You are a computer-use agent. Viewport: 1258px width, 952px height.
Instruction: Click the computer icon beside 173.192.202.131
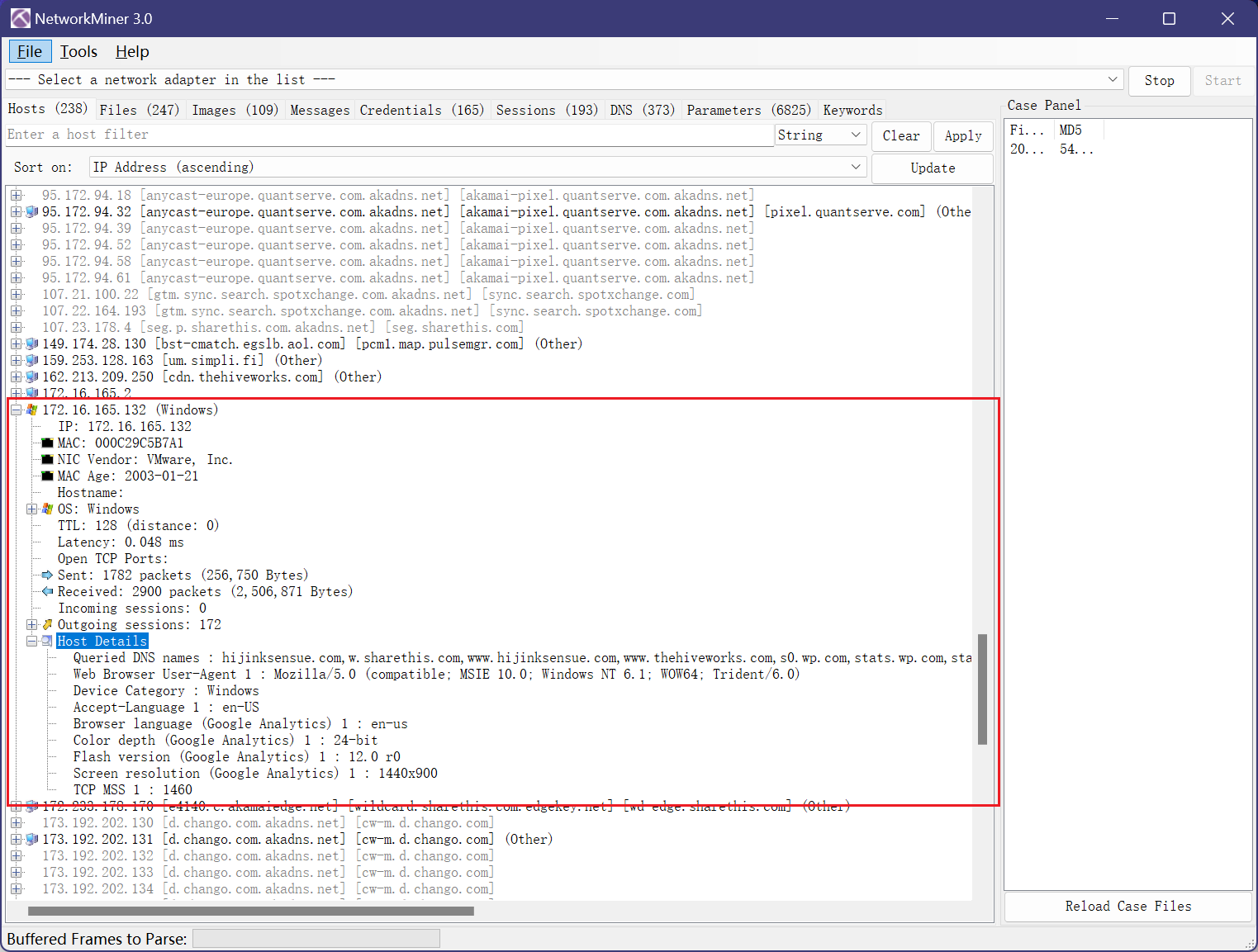click(32, 839)
